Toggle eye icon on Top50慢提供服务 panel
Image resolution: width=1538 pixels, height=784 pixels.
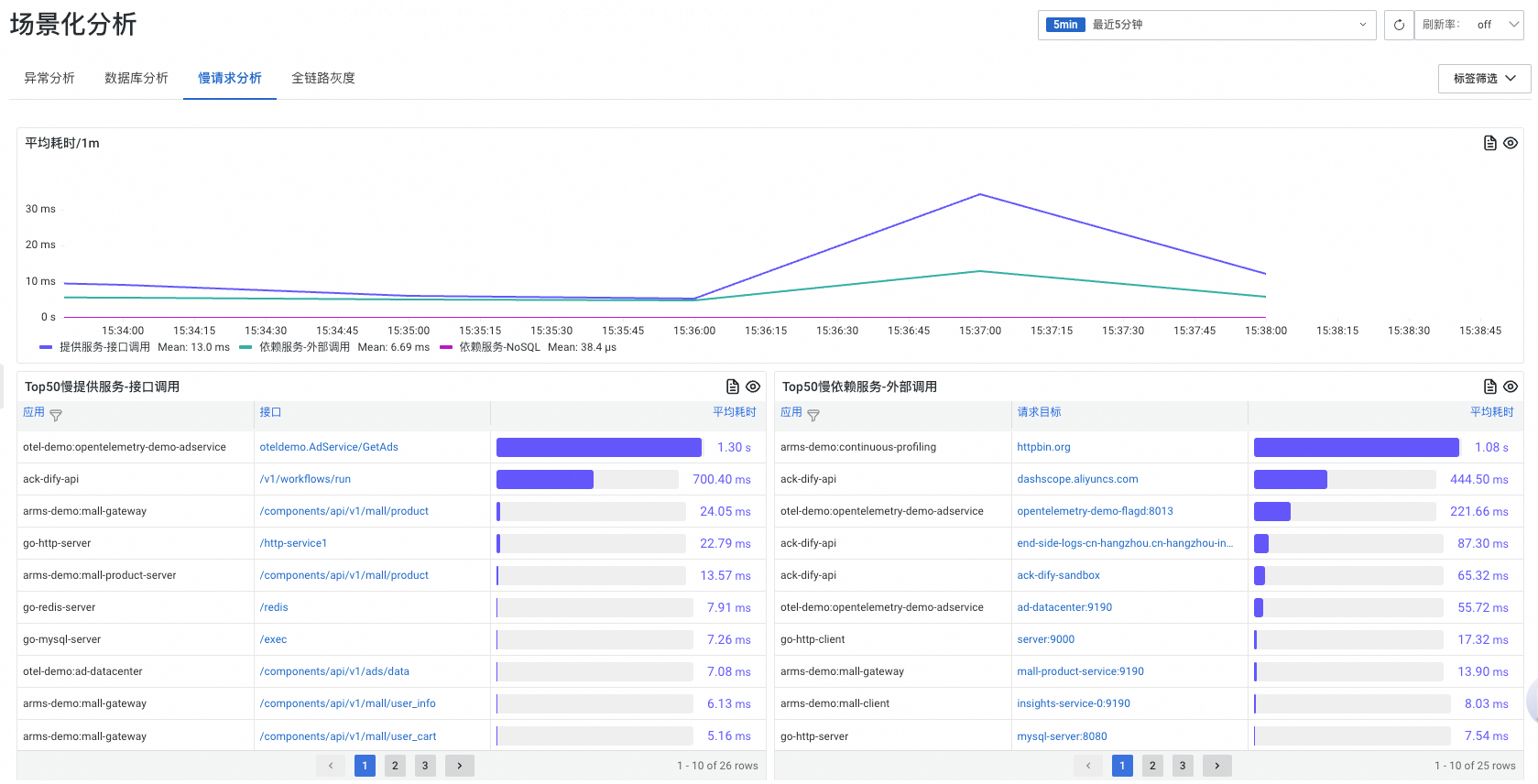coord(753,387)
